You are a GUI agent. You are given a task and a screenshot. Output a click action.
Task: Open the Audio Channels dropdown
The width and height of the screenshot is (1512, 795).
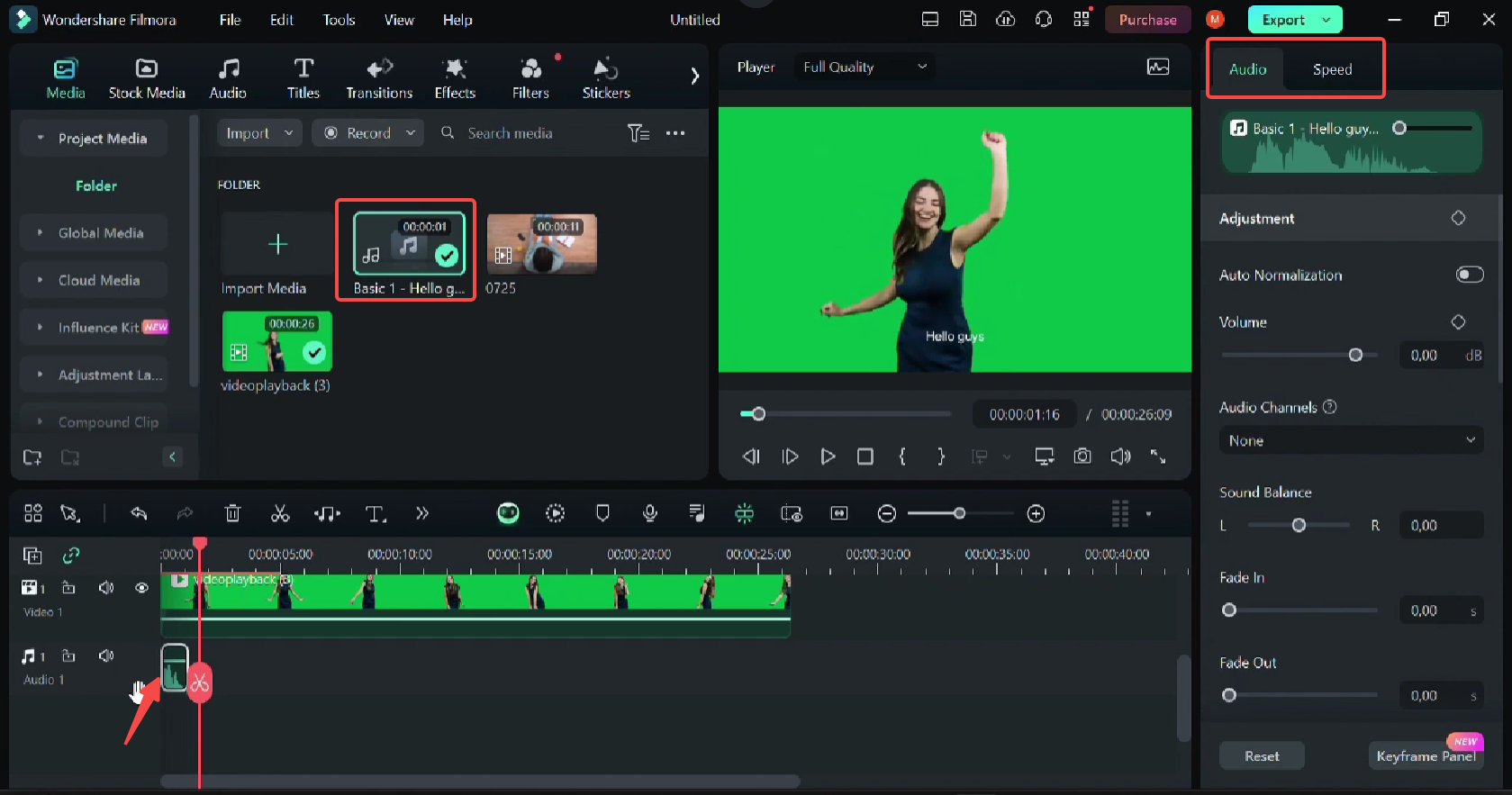point(1351,440)
